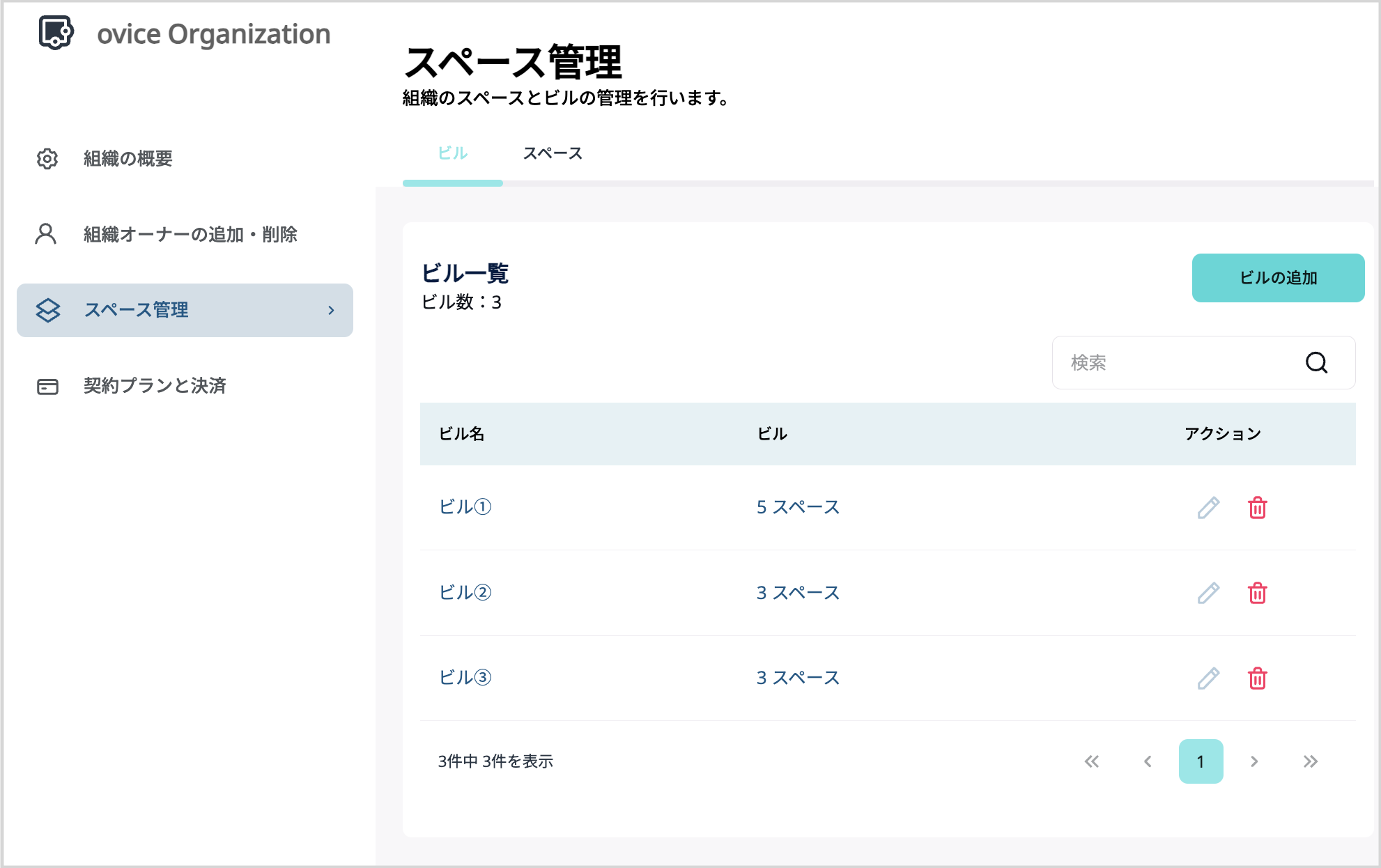Viewport: 1381px width, 868px height.
Task: Open 組織オーナーの追加・削除 menu item
Action: (x=190, y=234)
